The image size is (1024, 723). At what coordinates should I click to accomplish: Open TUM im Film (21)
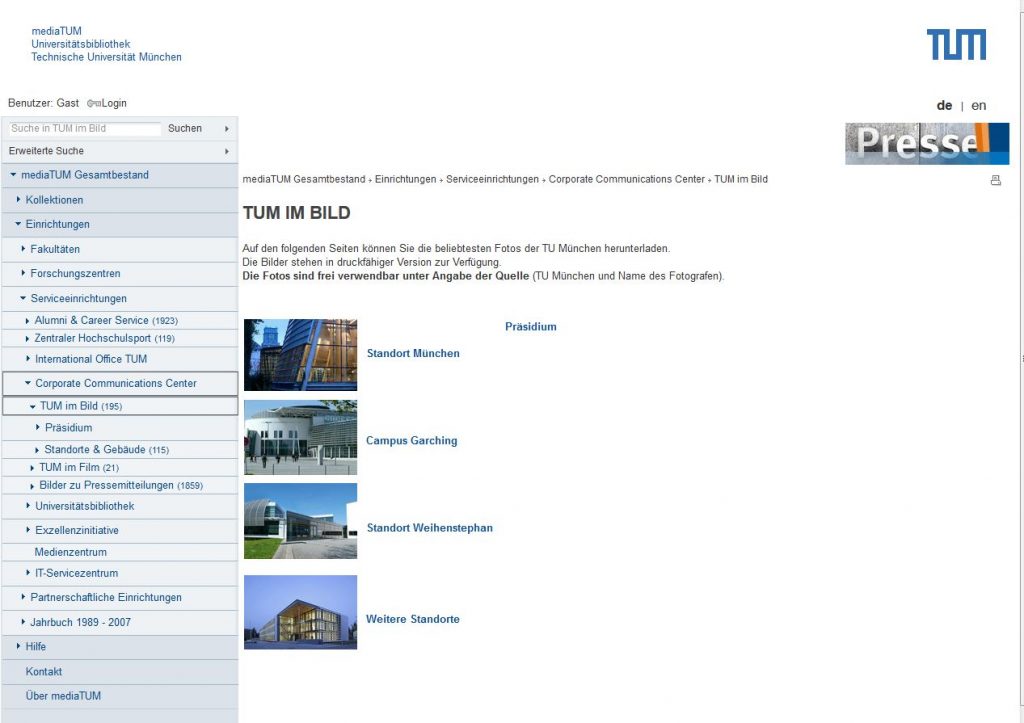coord(79,467)
